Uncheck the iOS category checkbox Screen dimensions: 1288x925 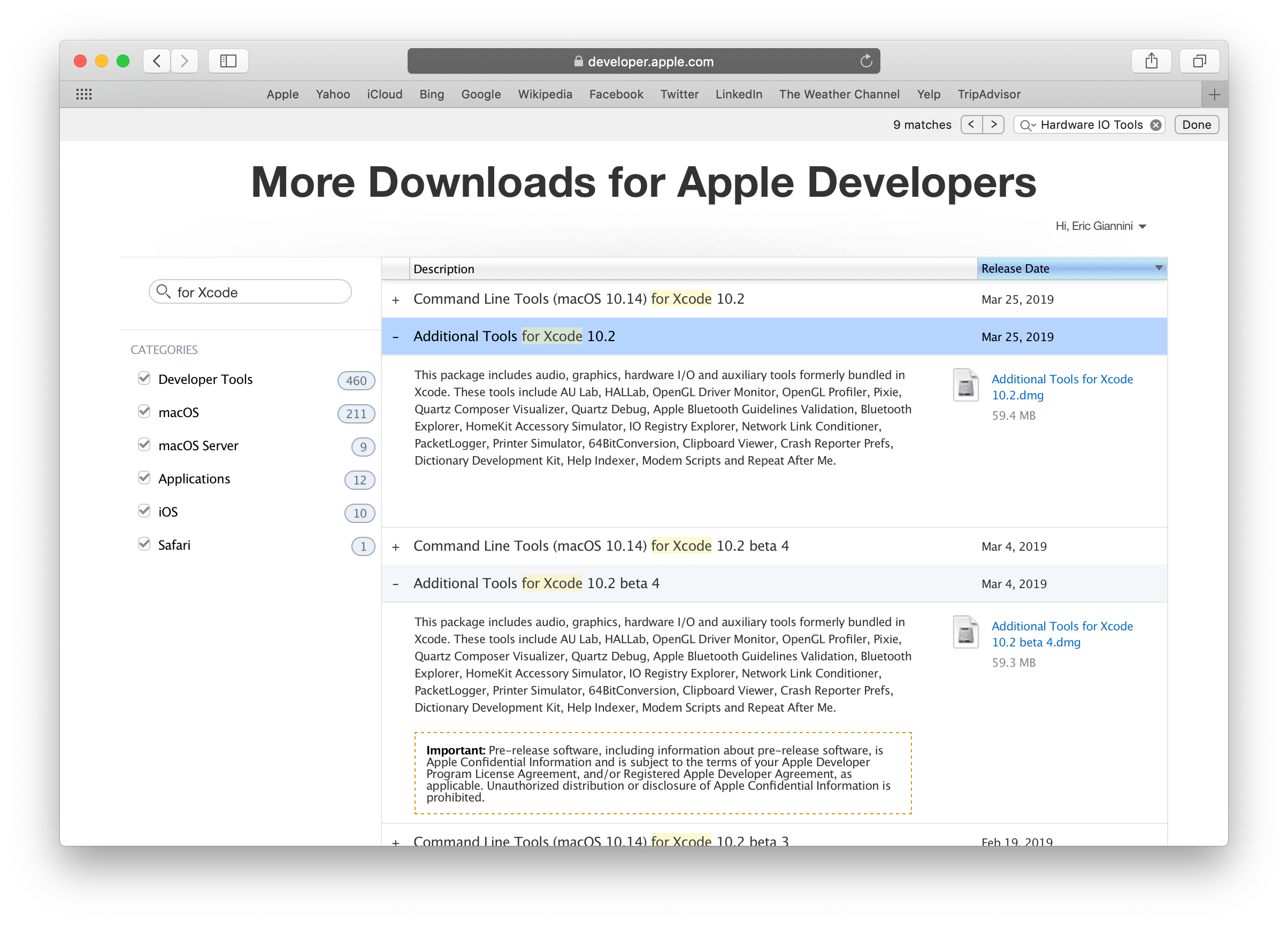(x=144, y=511)
